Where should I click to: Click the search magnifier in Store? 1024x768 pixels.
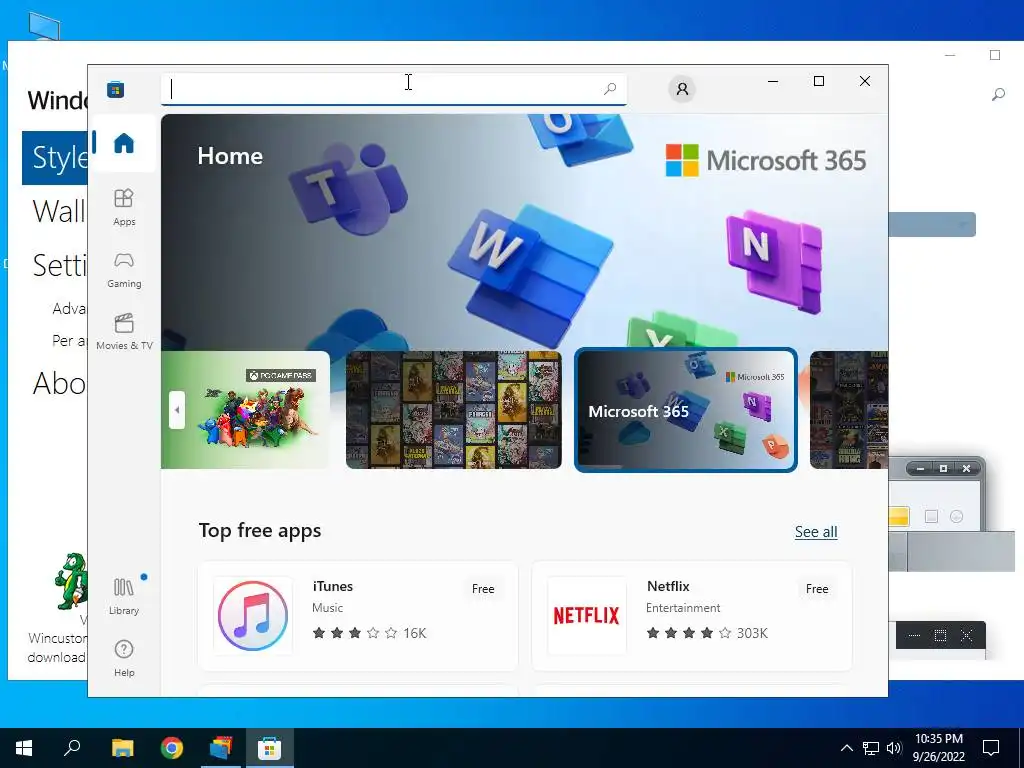point(609,89)
